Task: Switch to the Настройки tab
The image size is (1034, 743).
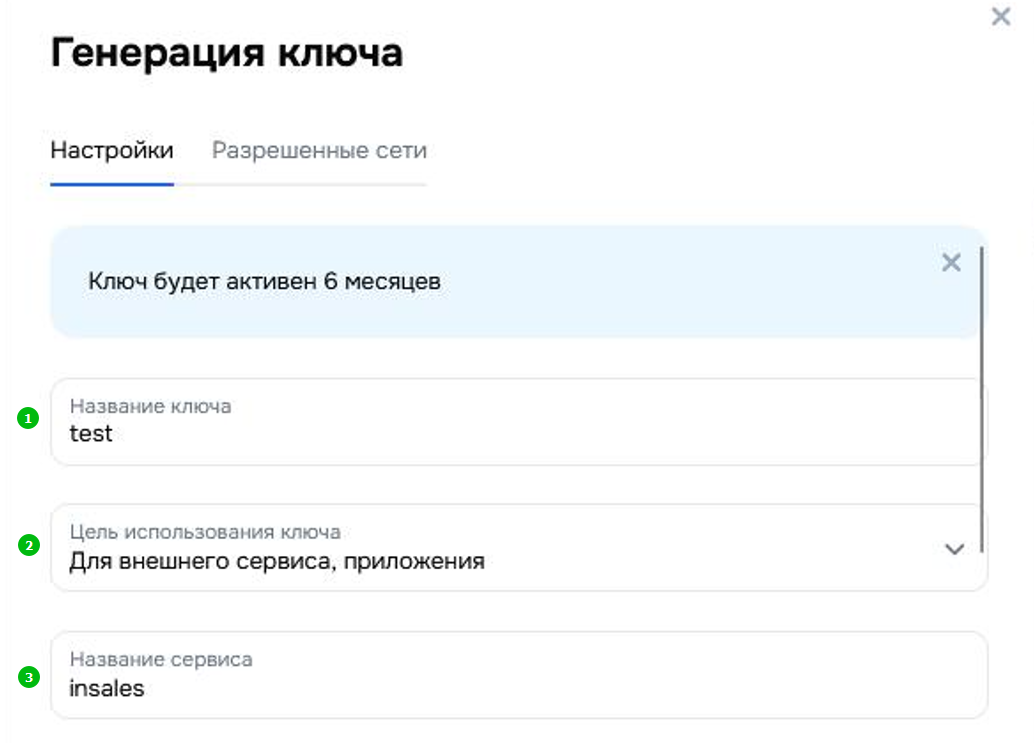Action: click(112, 151)
